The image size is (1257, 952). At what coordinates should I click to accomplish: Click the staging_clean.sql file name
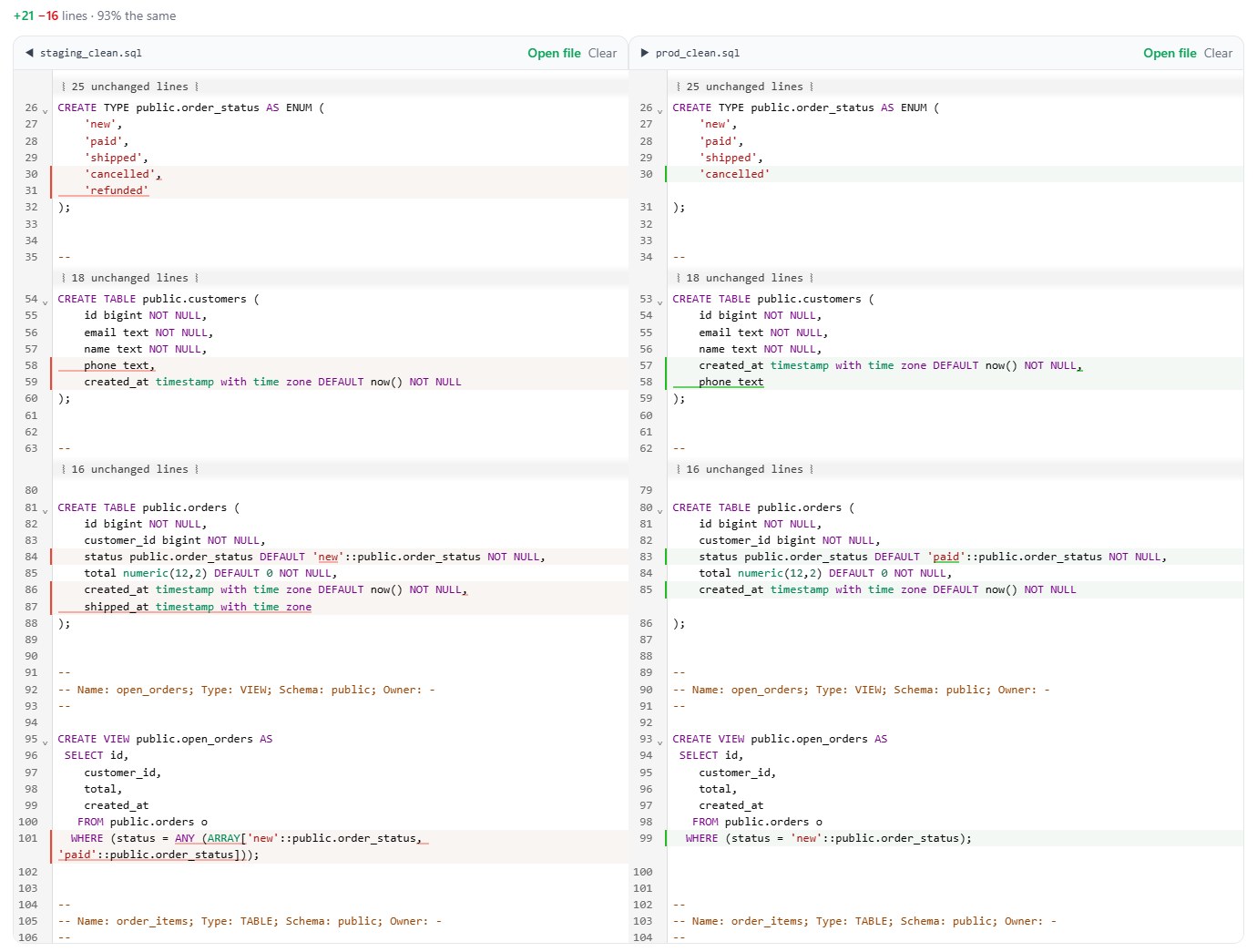(91, 53)
